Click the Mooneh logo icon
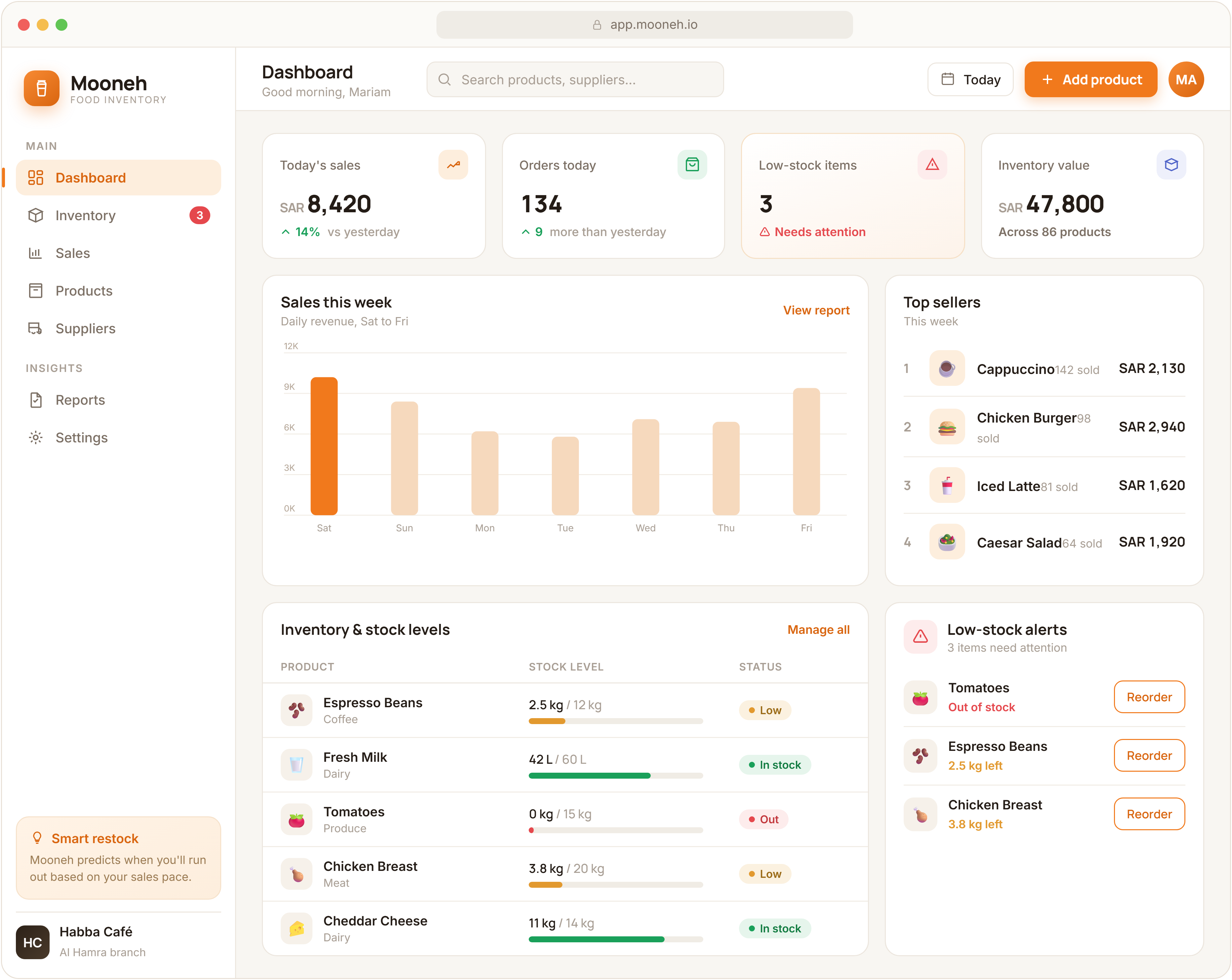This screenshot has height=980, width=1232. (41, 89)
